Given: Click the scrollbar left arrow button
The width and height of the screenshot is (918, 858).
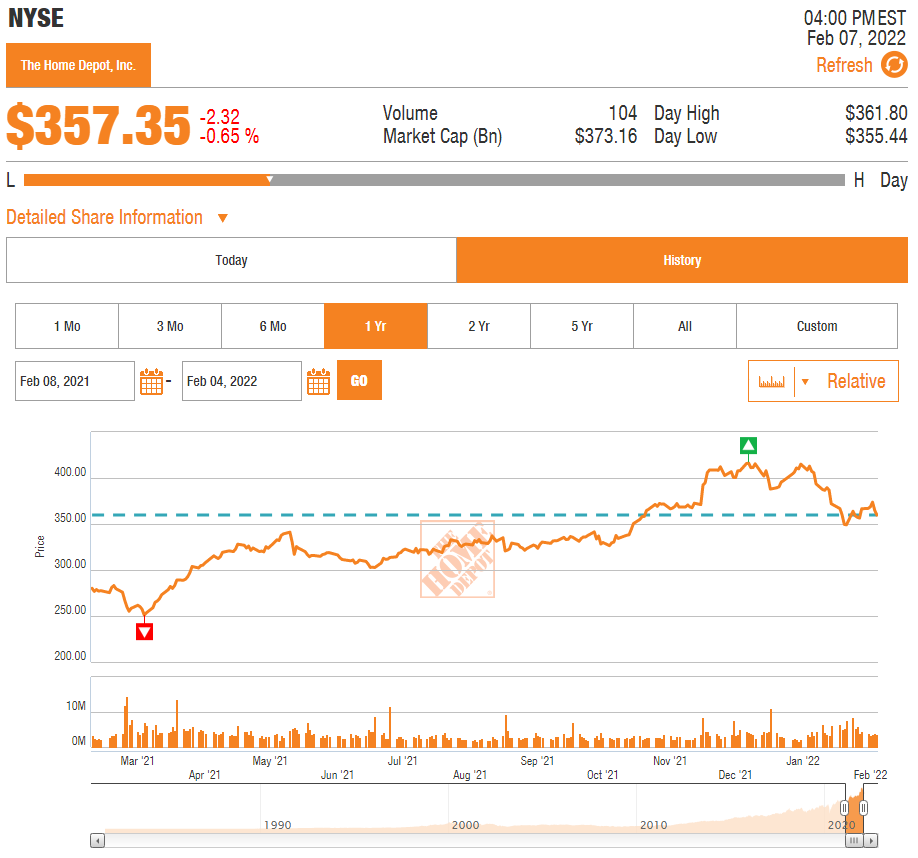Looking at the screenshot, I should pos(98,841).
